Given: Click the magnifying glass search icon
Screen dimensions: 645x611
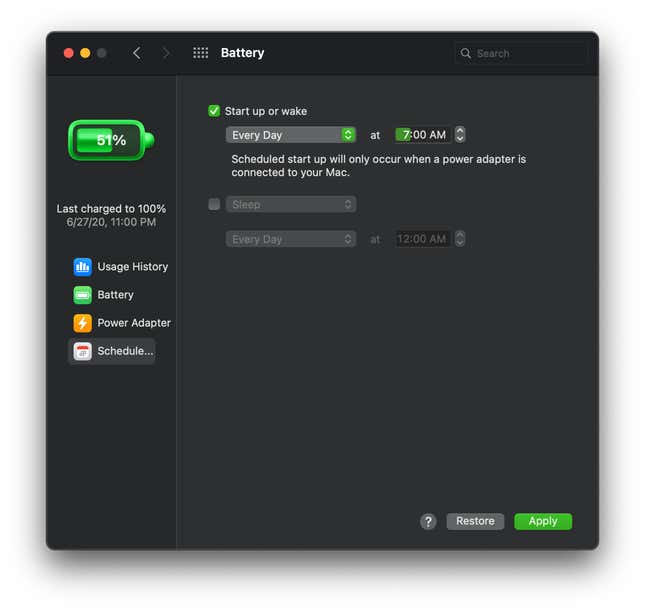Looking at the screenshot, I should click(466, 53).
